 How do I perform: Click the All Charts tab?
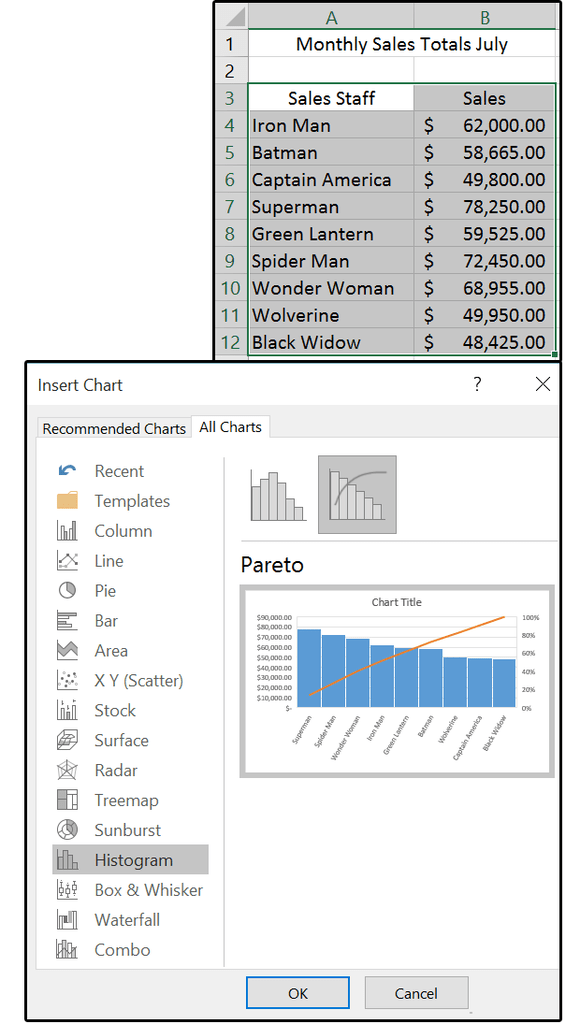tap(230, 427)
